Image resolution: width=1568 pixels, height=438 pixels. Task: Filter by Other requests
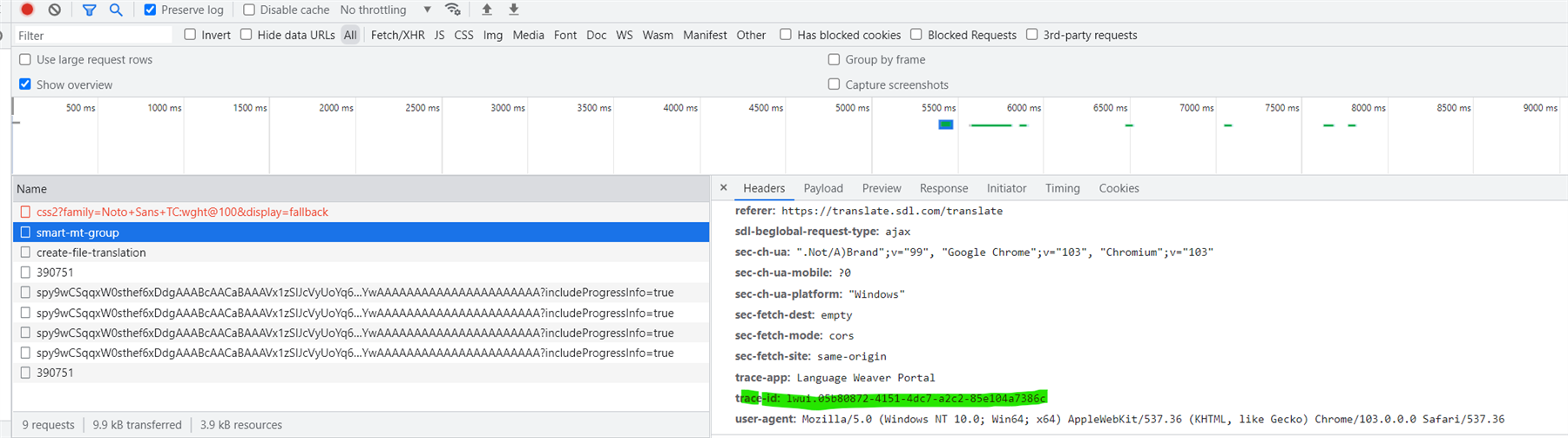click(x=751, y=35)
